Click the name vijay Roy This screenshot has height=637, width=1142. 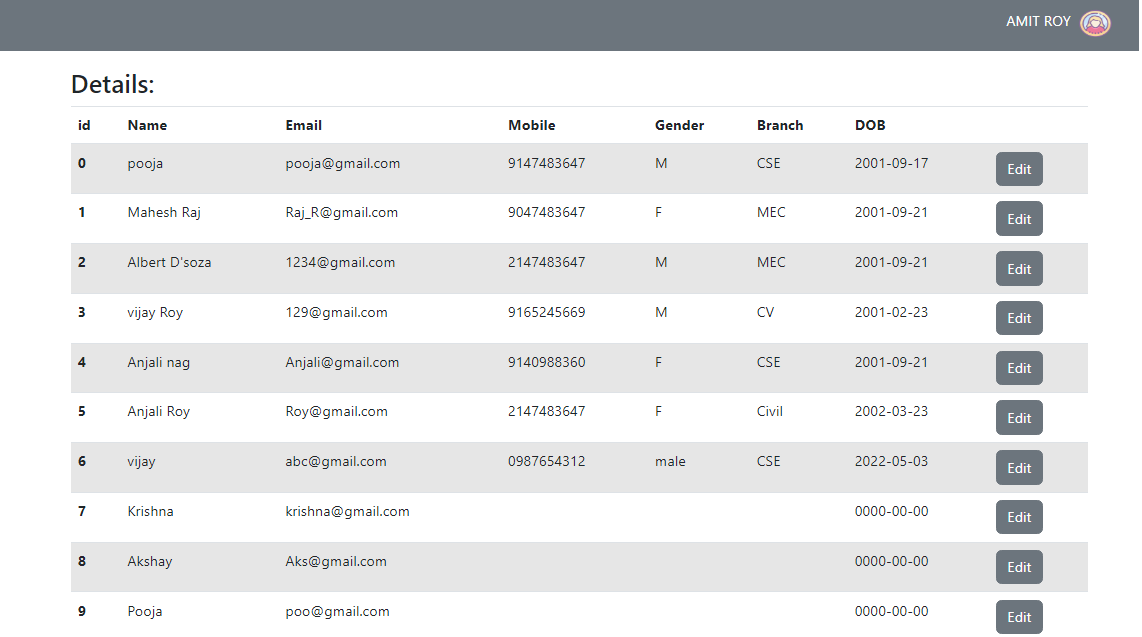click(155, 312)
